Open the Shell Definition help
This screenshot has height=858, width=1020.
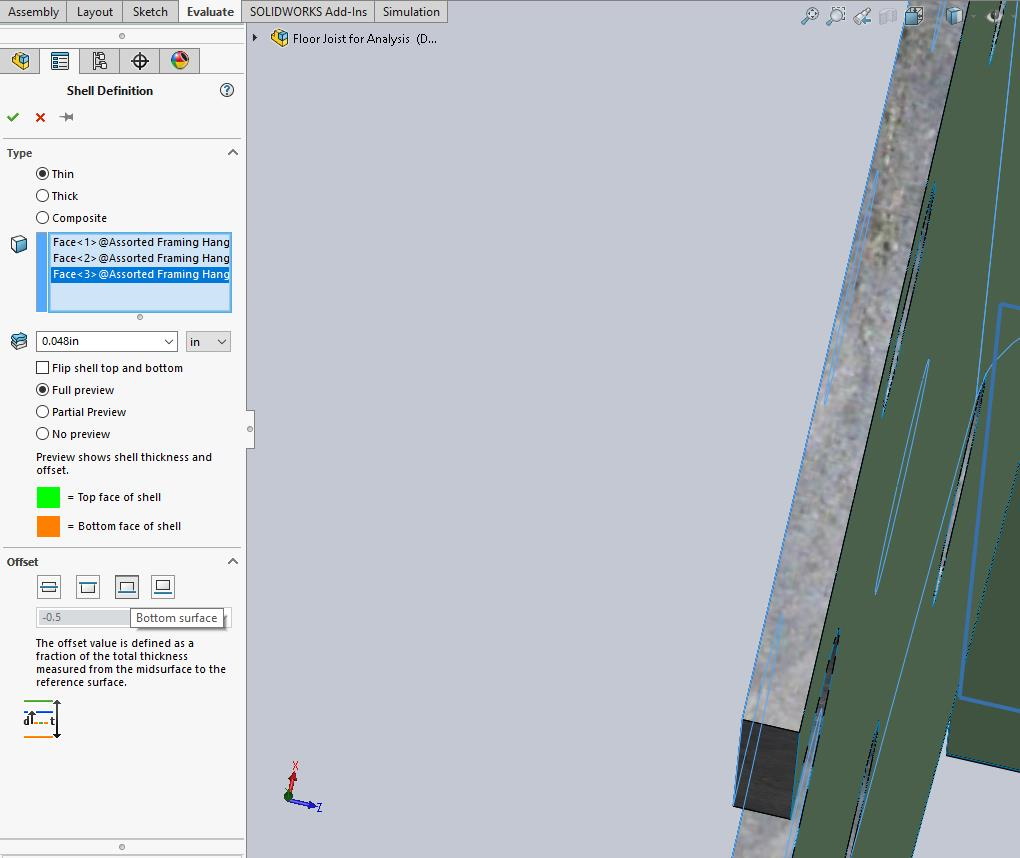pyautogui.click(x=227, y=90)
